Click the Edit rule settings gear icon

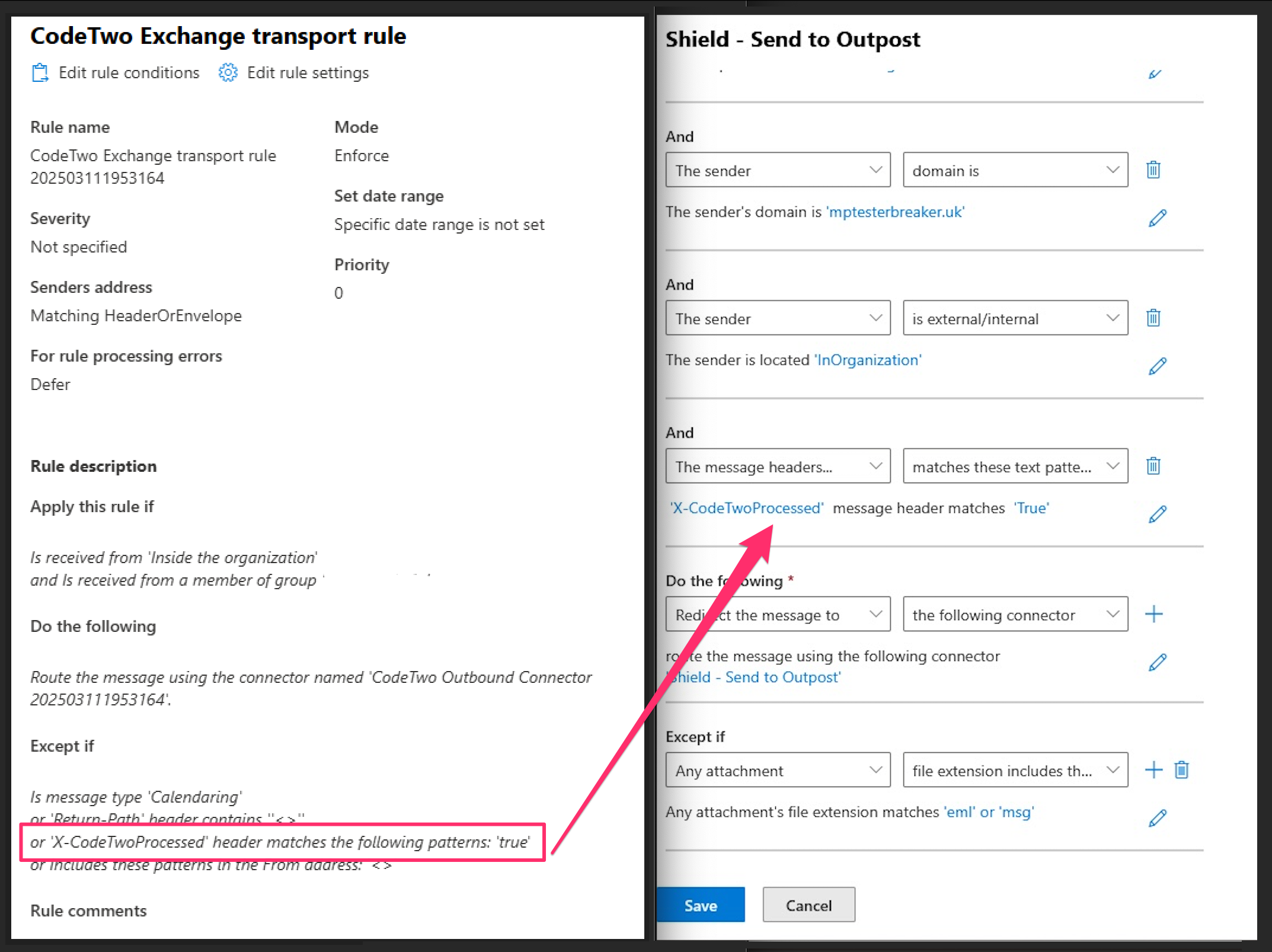[228, 73]
